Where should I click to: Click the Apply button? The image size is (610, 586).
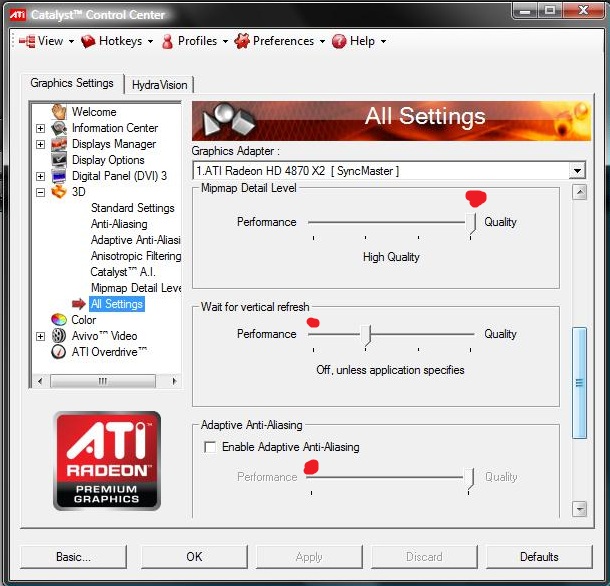(x=309, y=557)
